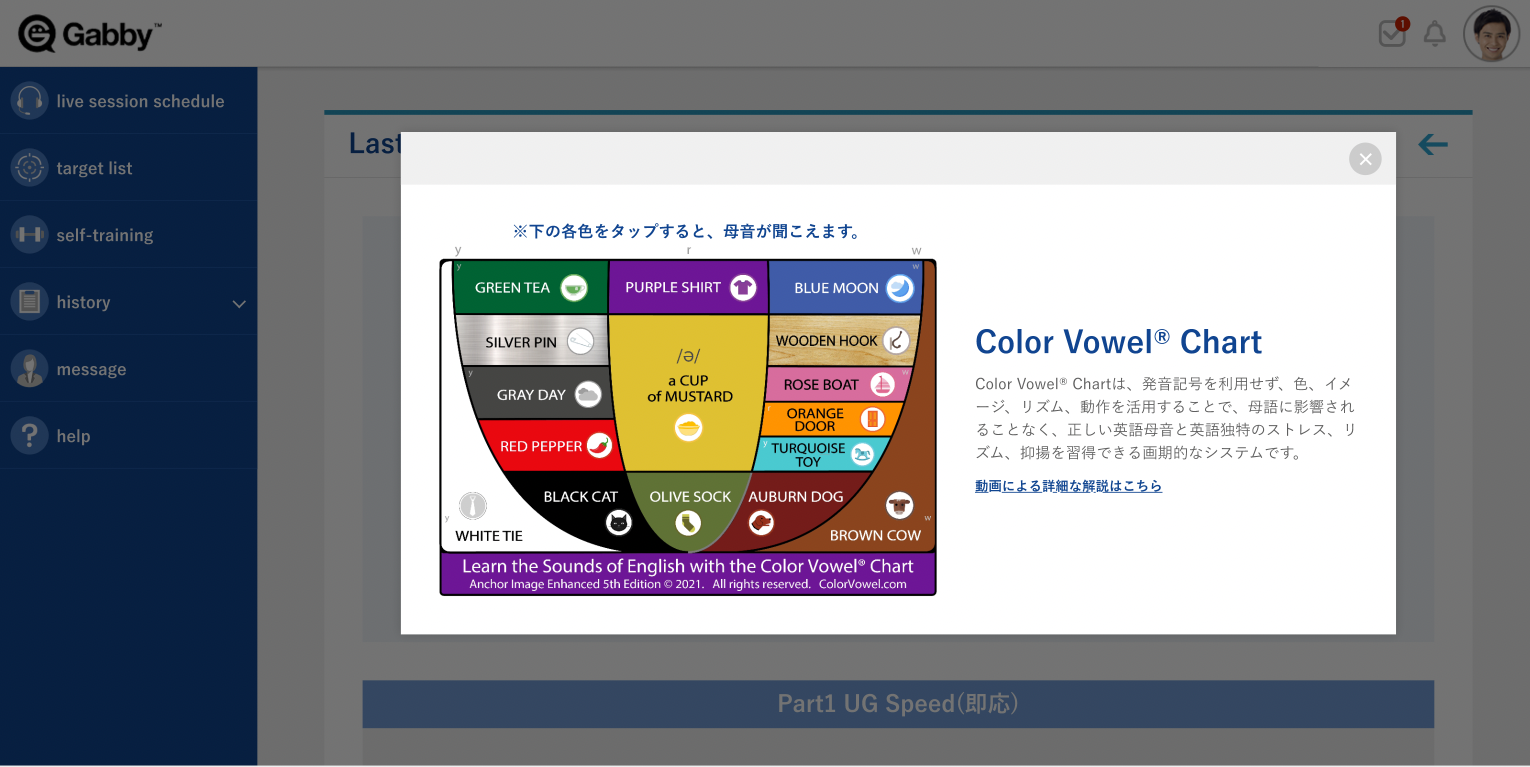Click the Color Vowel Chart heading
Viewport: 1530px width, 767px height.
pos(1118,342)
